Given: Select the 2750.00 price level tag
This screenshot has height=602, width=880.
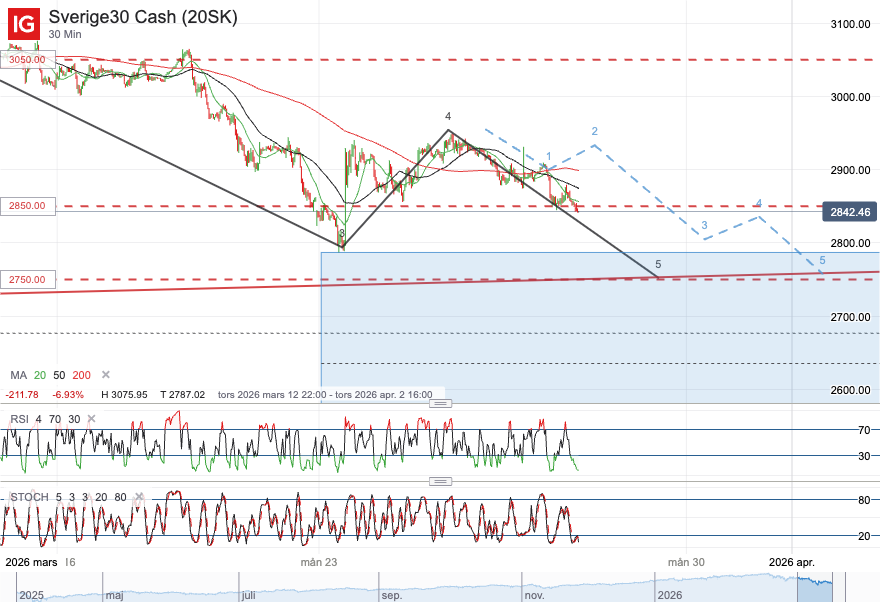Looking at the screenshot, I should pyautogui.click(x=28, y=279).
